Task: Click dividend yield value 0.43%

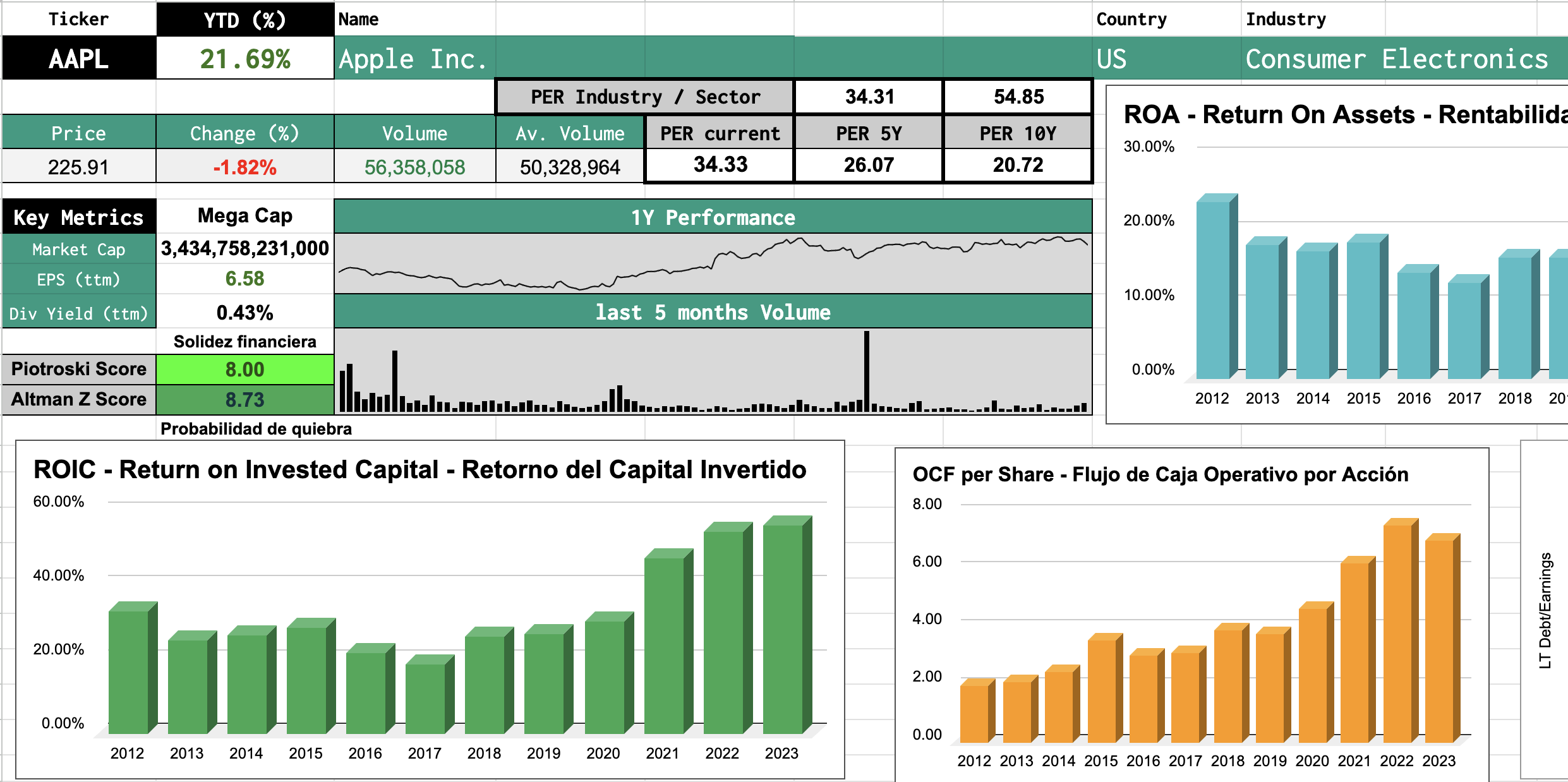Action: (245, 312)
